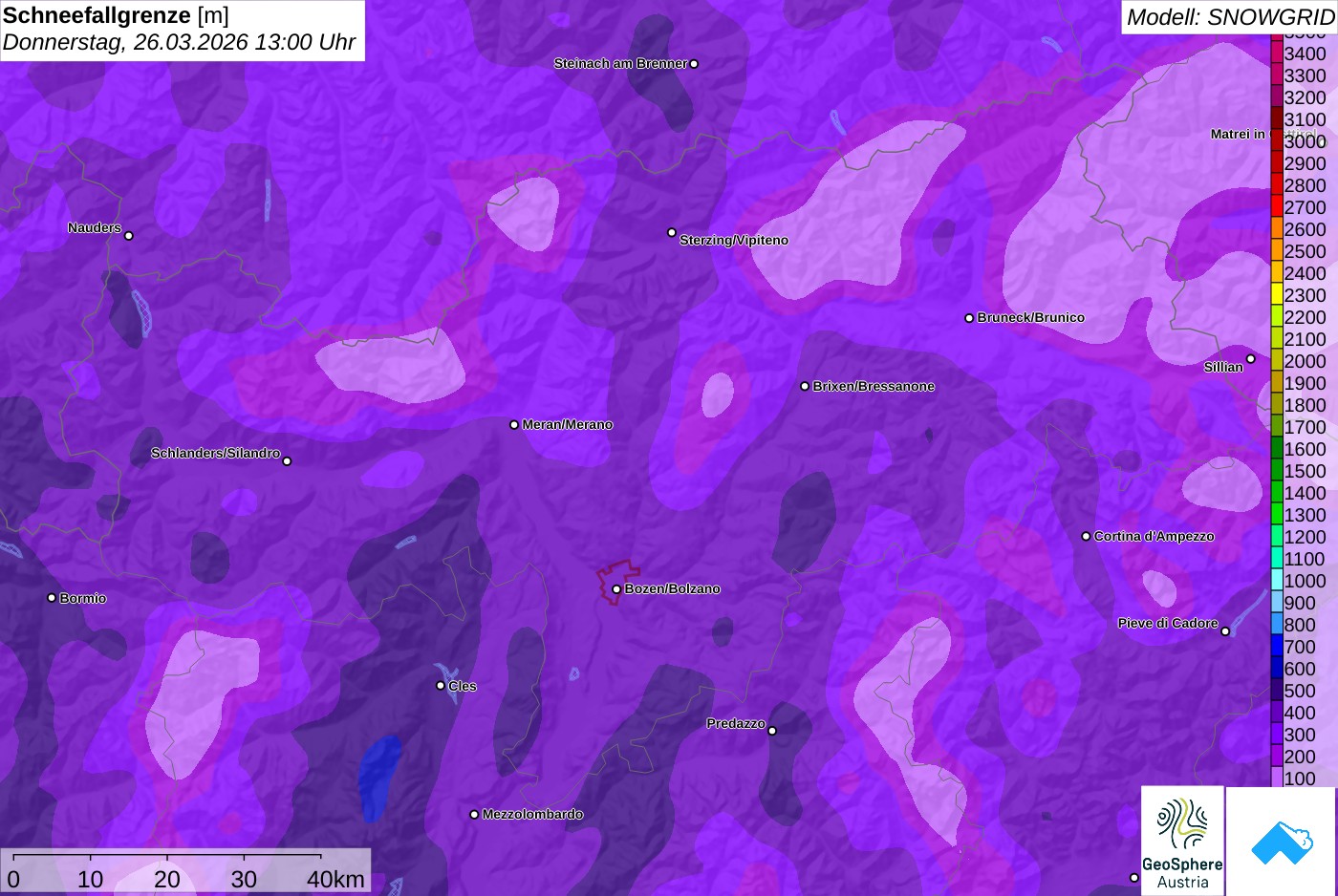Click the Predazzo label text
This screenshot has width=1338, height=896.
click(x=736, y=723)
